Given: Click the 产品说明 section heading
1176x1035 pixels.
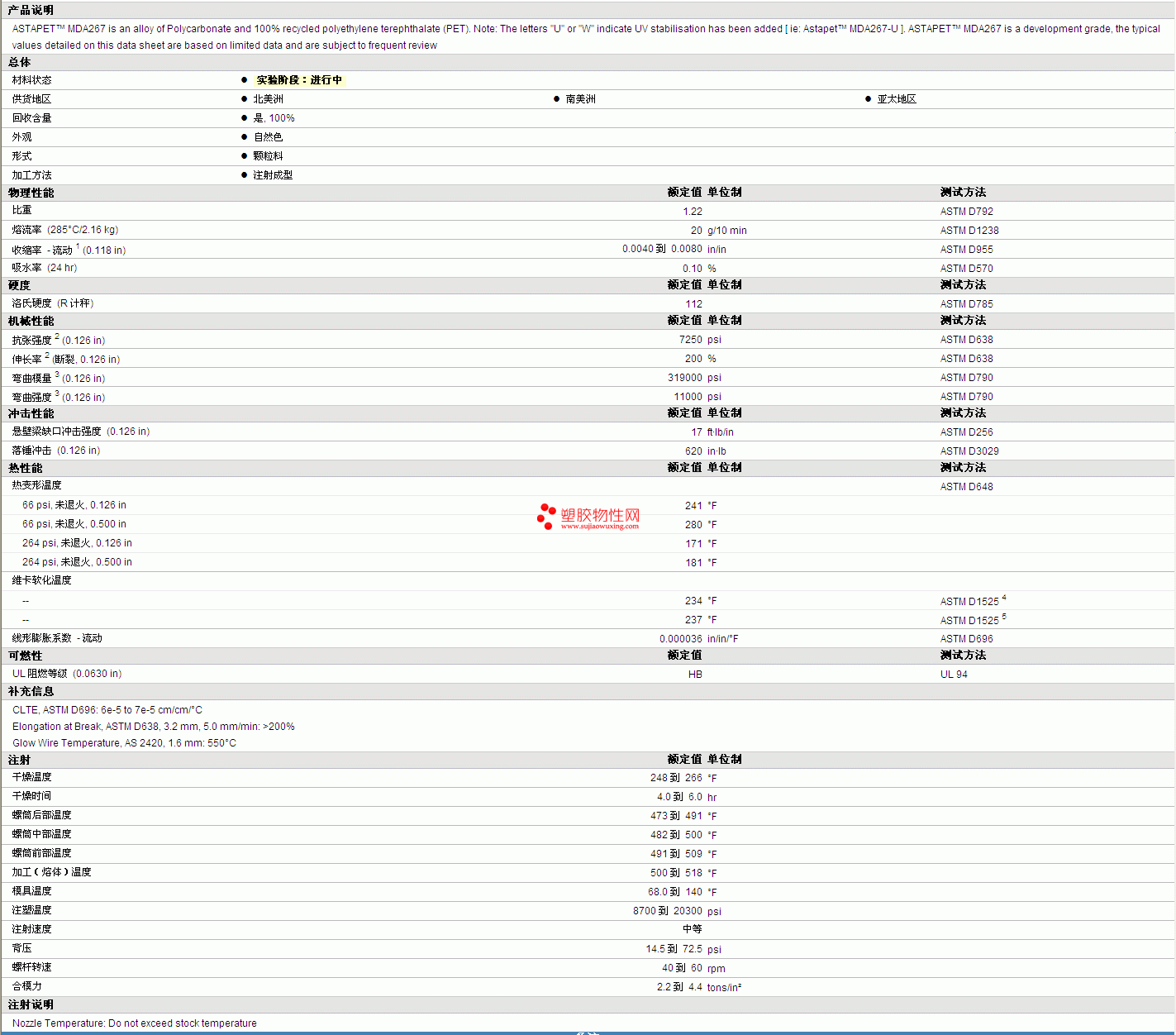Looking at the screenshot, I should click(31, 10).
